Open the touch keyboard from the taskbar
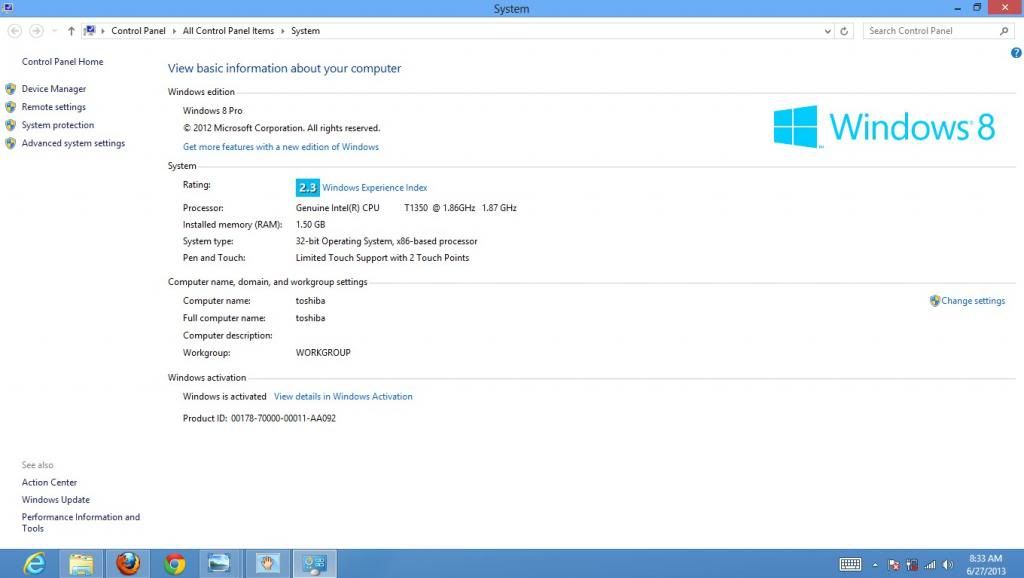 [850, 564]
